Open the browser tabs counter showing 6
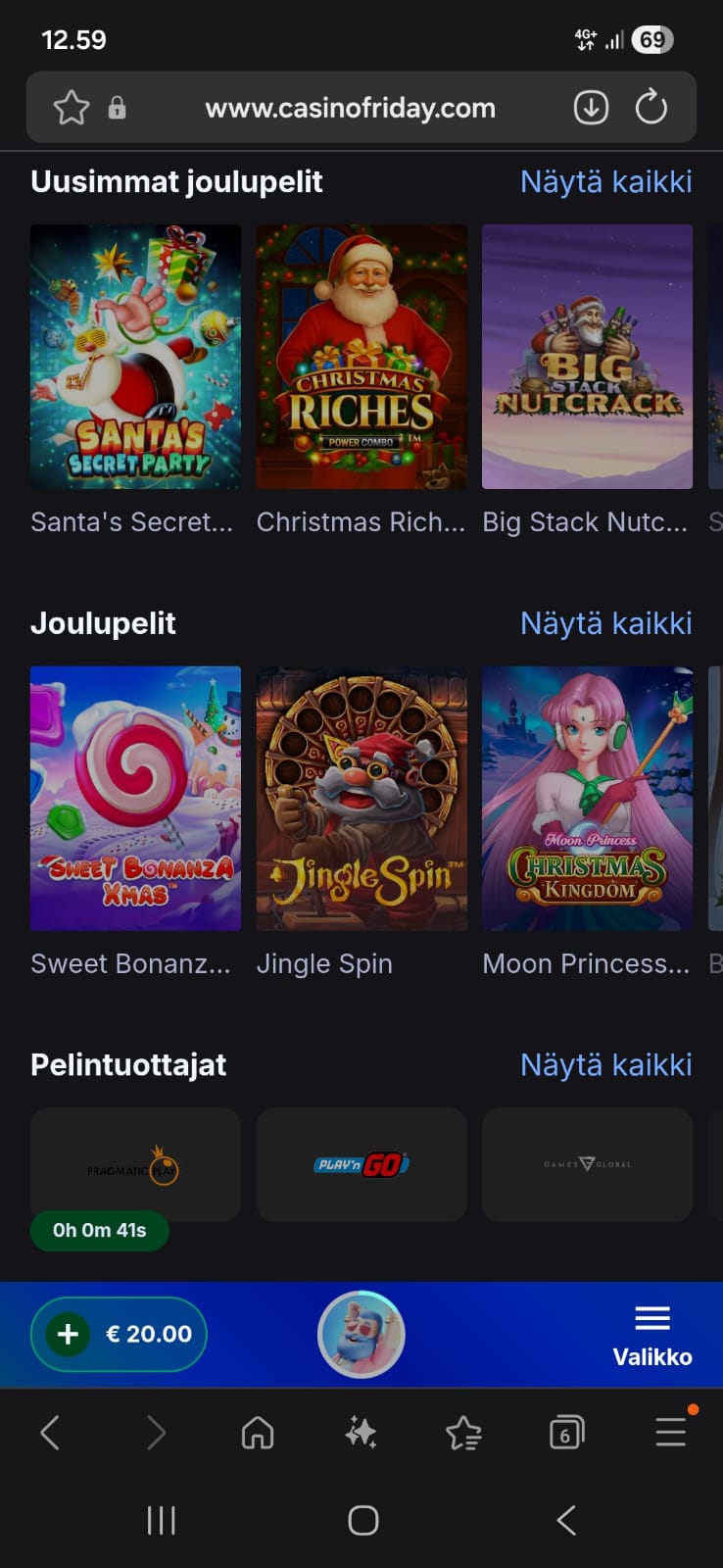 point(566,1434)
